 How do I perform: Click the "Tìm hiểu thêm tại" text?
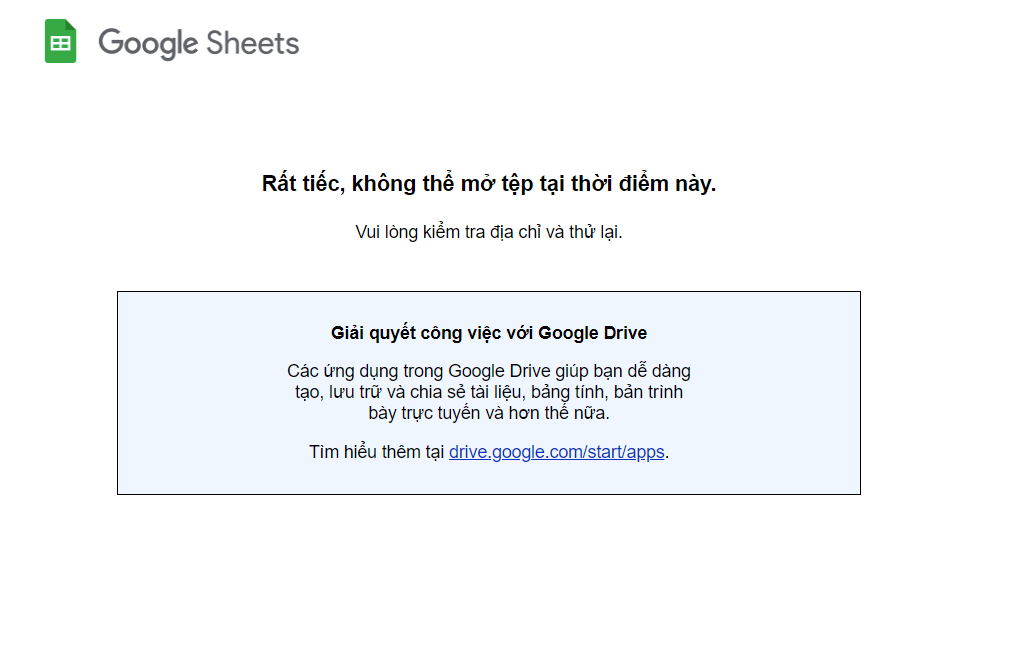click(x=376, y=452)
